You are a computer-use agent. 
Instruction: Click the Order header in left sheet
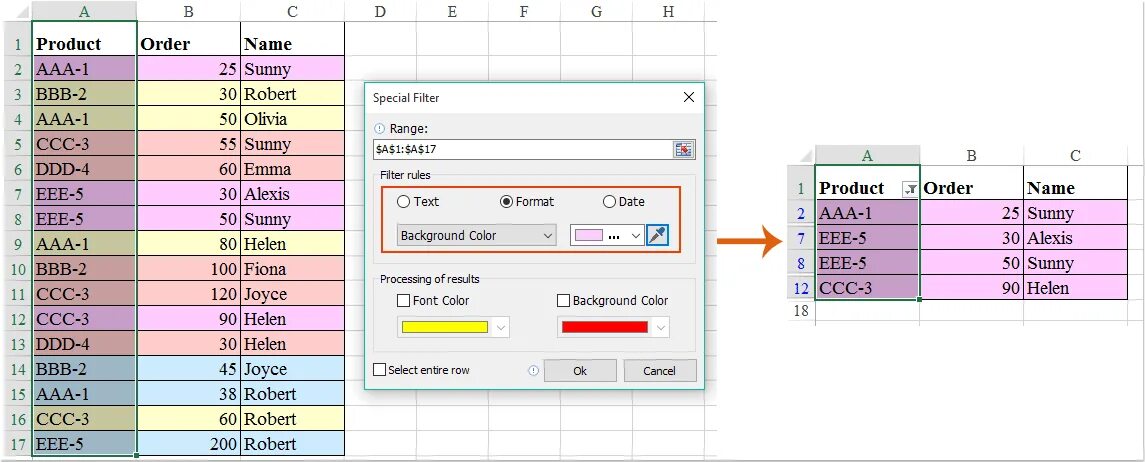coord(189,44)
